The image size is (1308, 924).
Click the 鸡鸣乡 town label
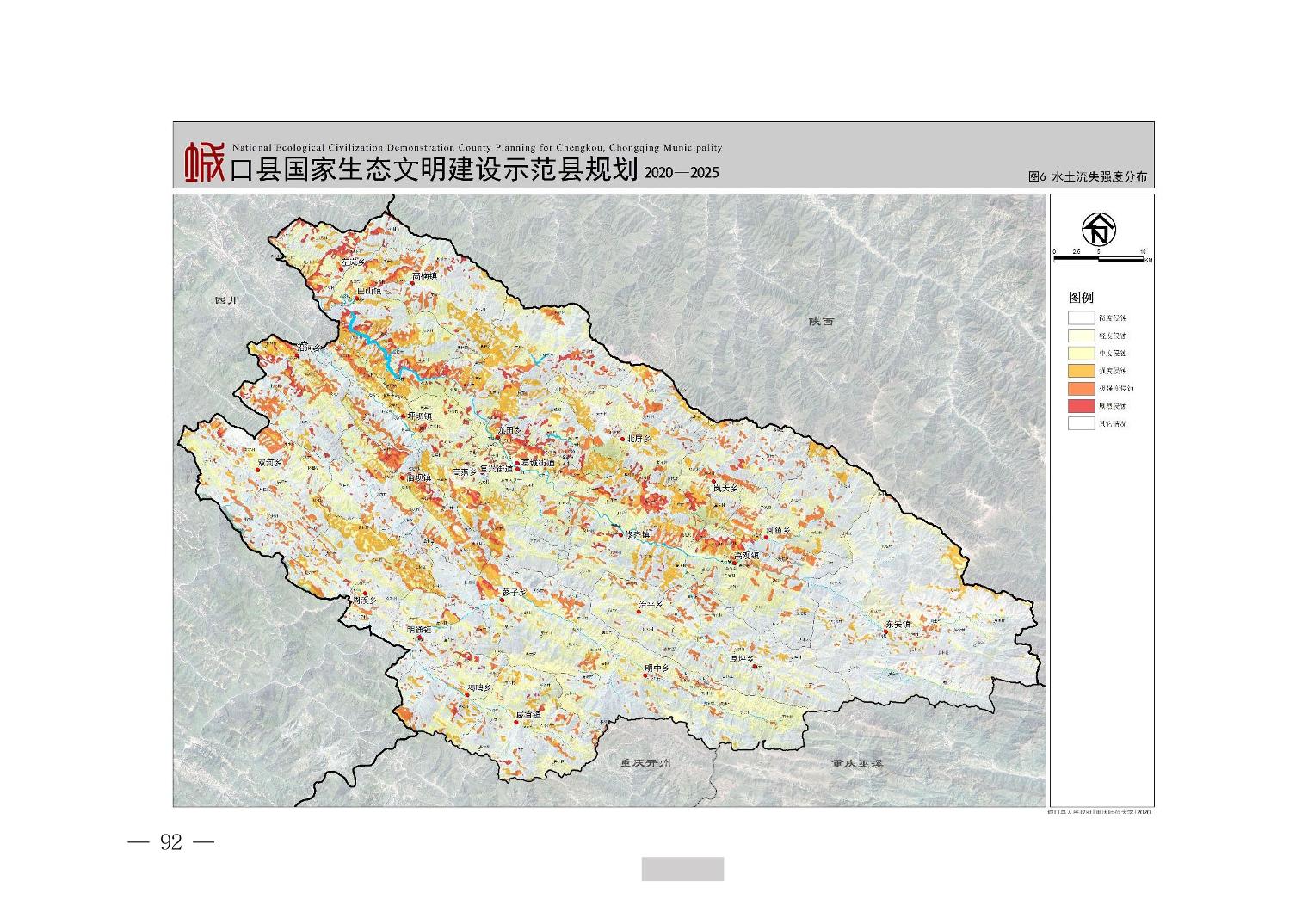coord(478,688)
